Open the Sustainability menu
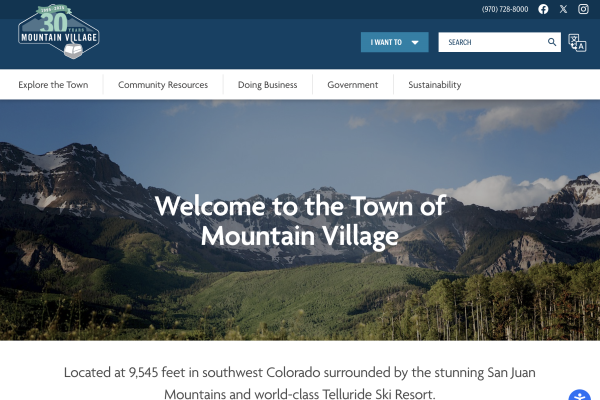The height and width of the screenshot is (400, 600). [x=435, y=85]
